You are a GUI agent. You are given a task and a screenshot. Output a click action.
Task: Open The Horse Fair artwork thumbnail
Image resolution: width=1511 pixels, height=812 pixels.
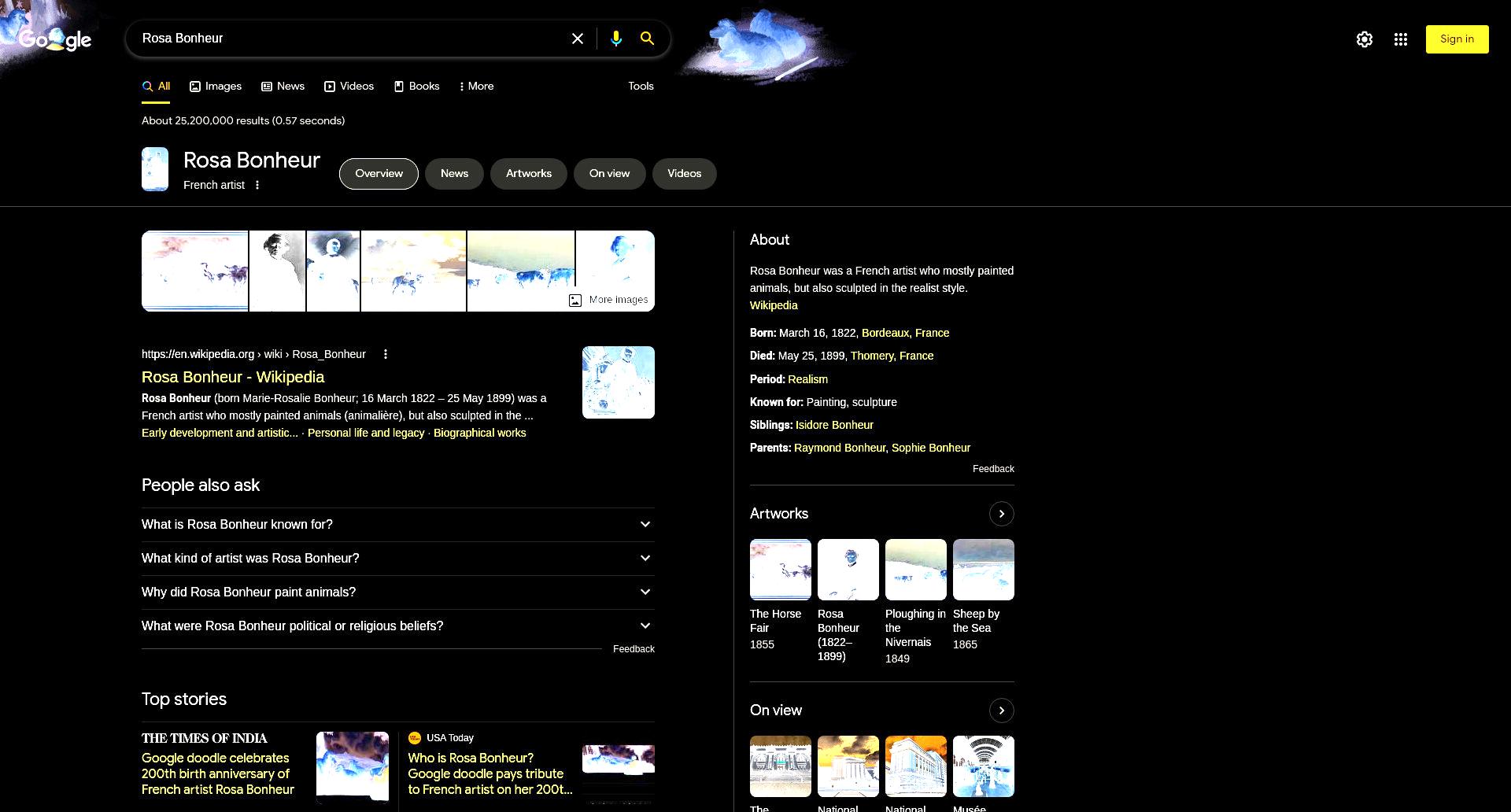click(x=781, y=570)
